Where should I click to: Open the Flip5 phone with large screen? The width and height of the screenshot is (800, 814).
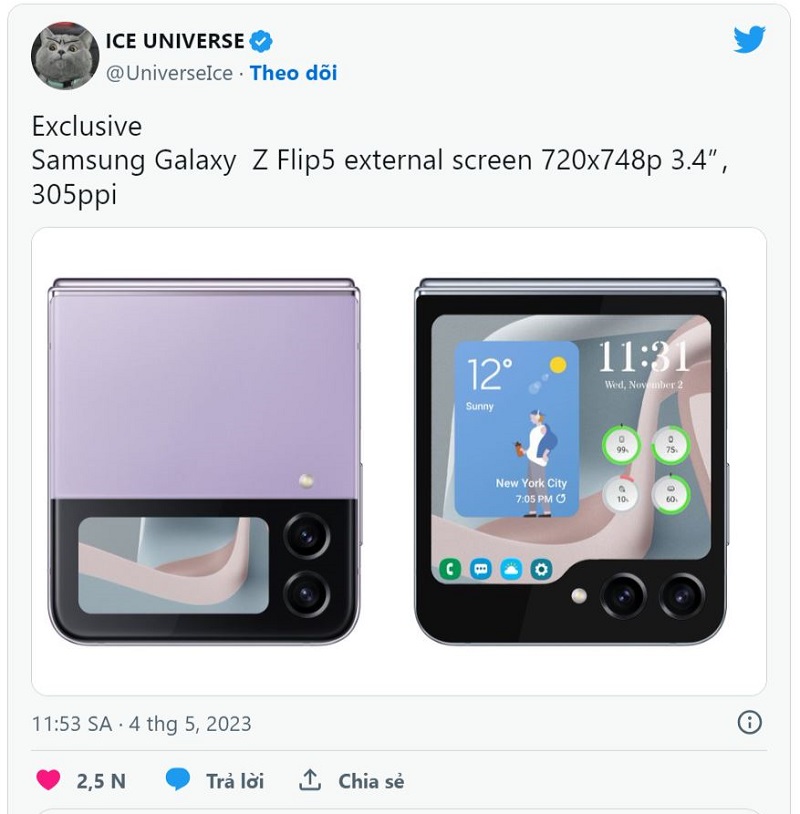pos(571,462)
